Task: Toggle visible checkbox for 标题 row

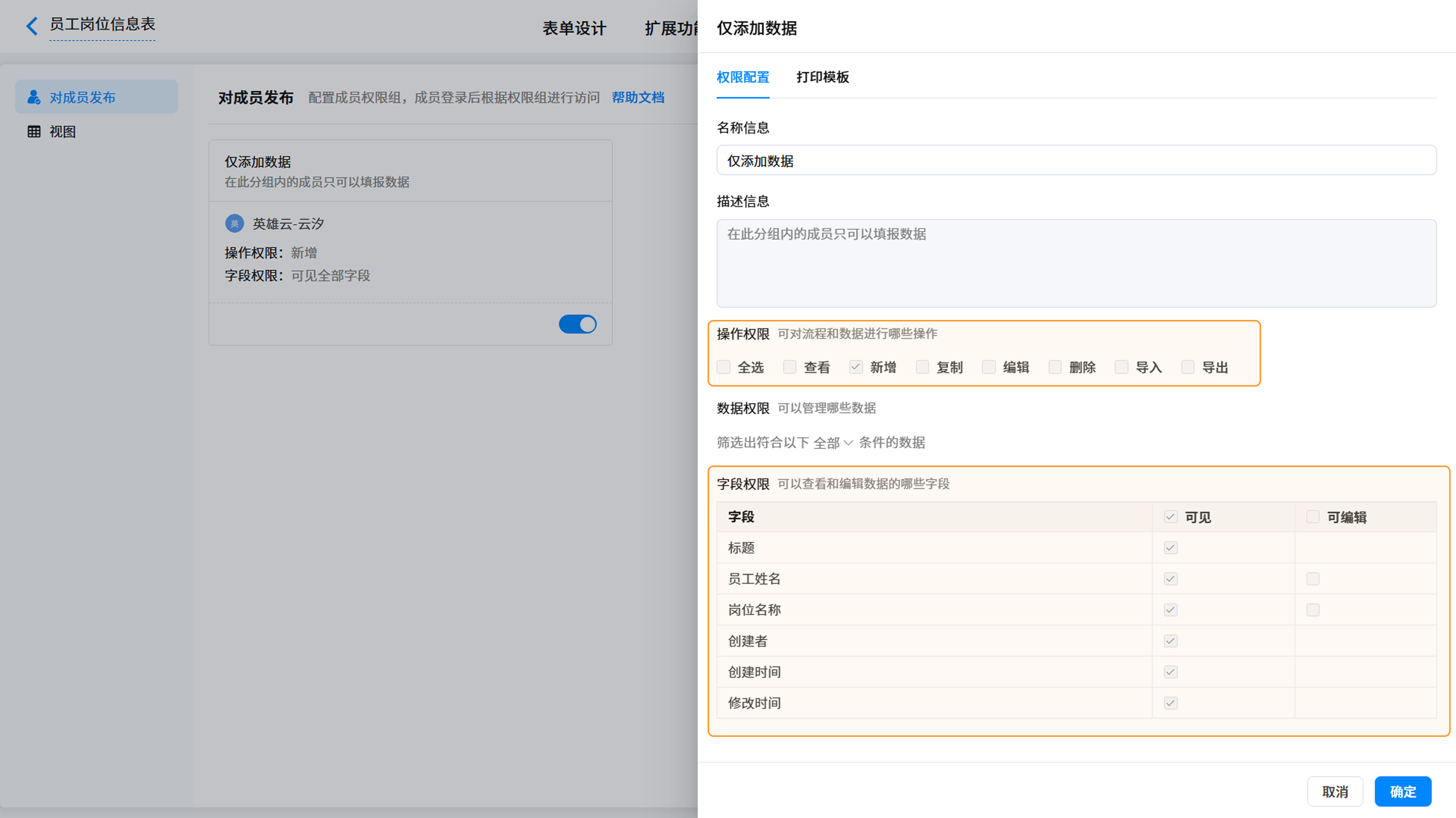Action: 1170,548
